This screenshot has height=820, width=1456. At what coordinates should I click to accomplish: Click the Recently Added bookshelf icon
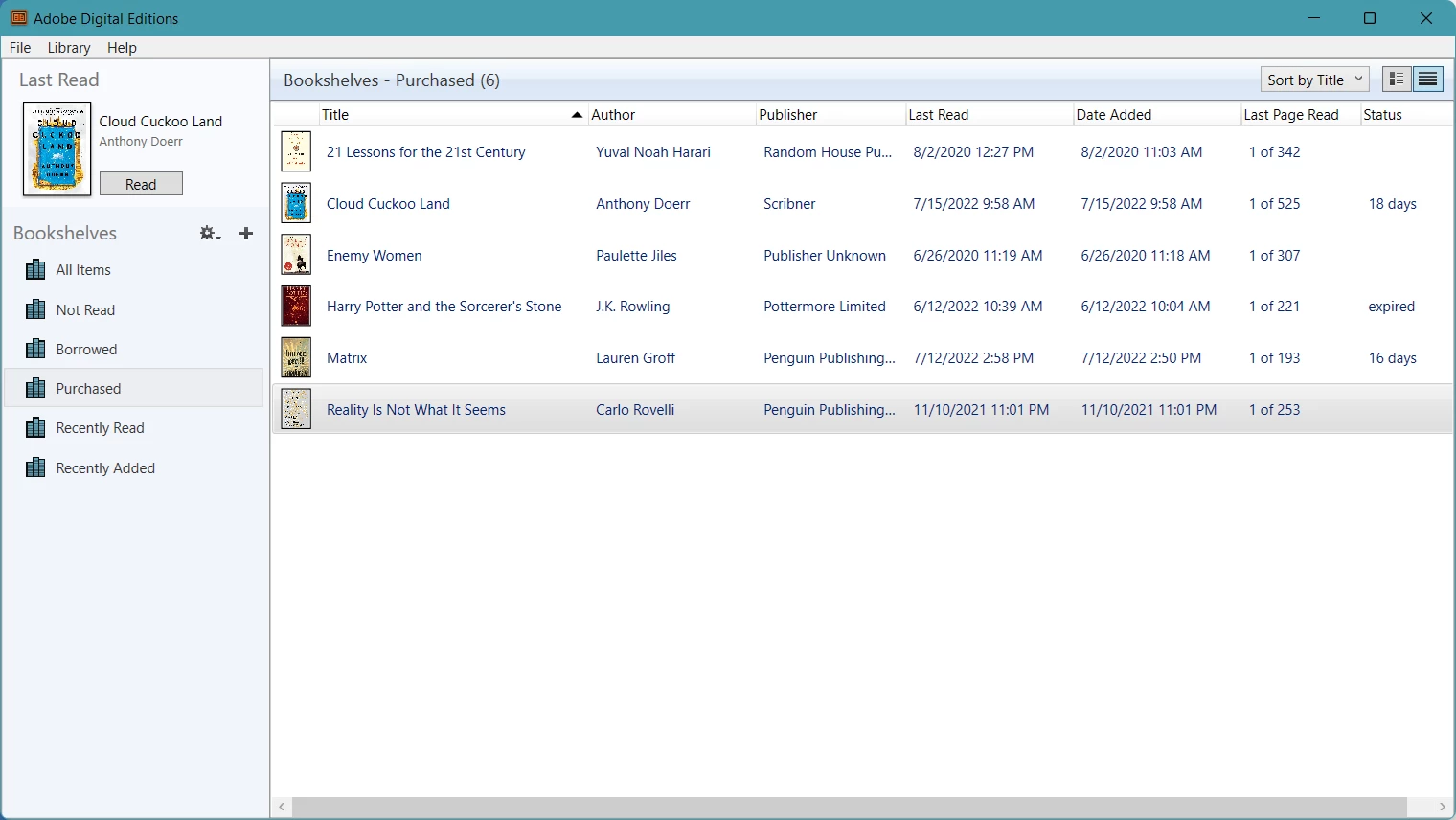coord(35,467)
